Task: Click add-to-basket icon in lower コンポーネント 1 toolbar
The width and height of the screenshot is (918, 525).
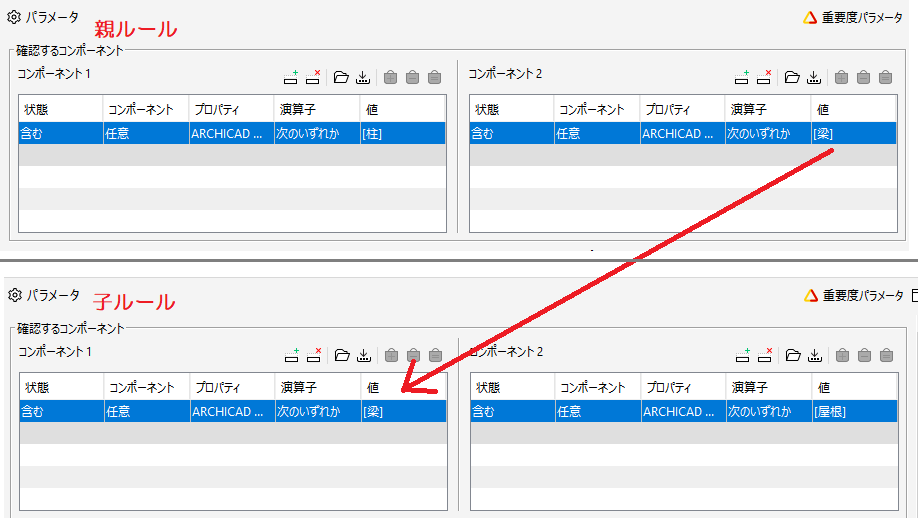Action: (x=392, y=355)
